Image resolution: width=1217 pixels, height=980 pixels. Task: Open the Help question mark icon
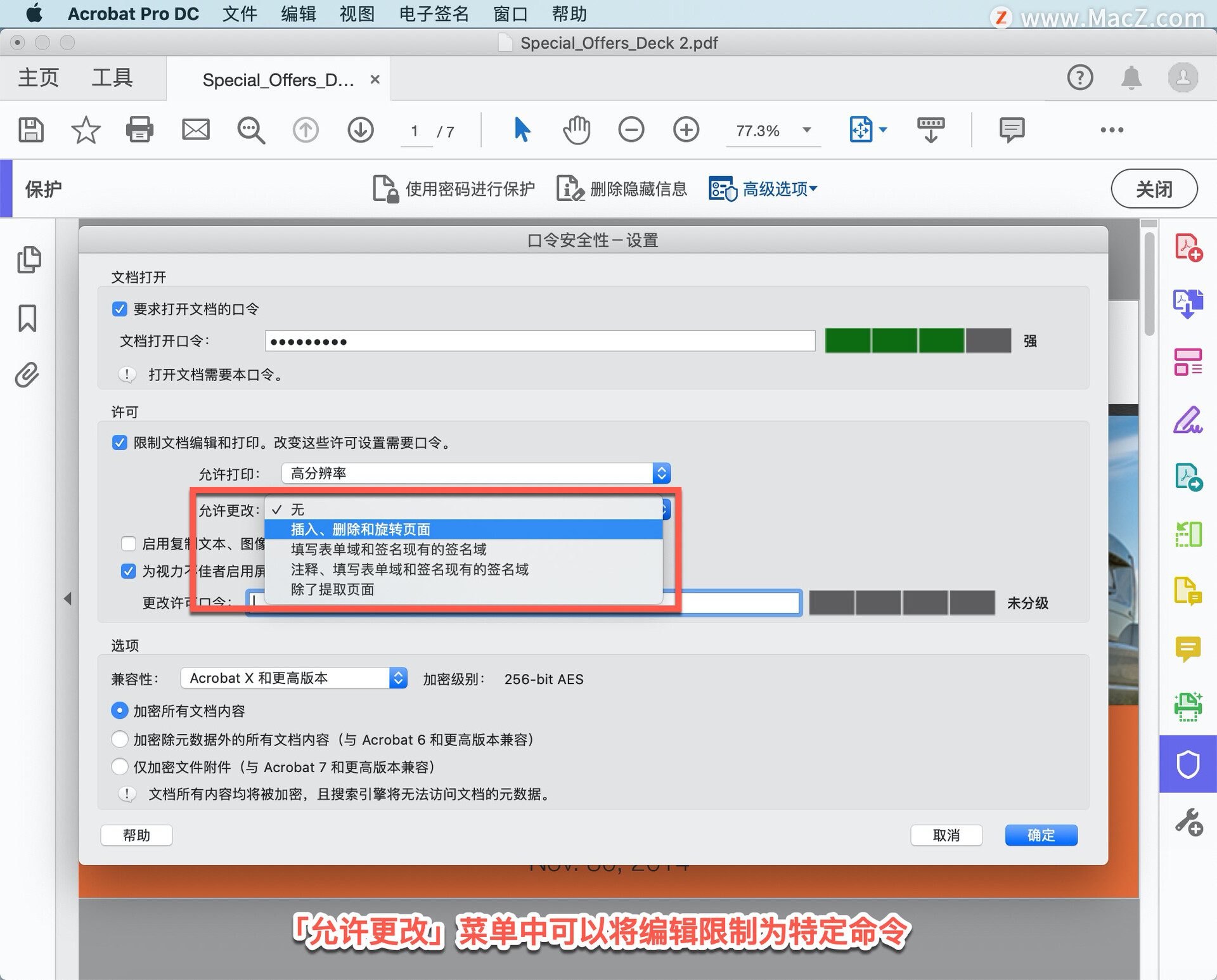[1080, 78]
